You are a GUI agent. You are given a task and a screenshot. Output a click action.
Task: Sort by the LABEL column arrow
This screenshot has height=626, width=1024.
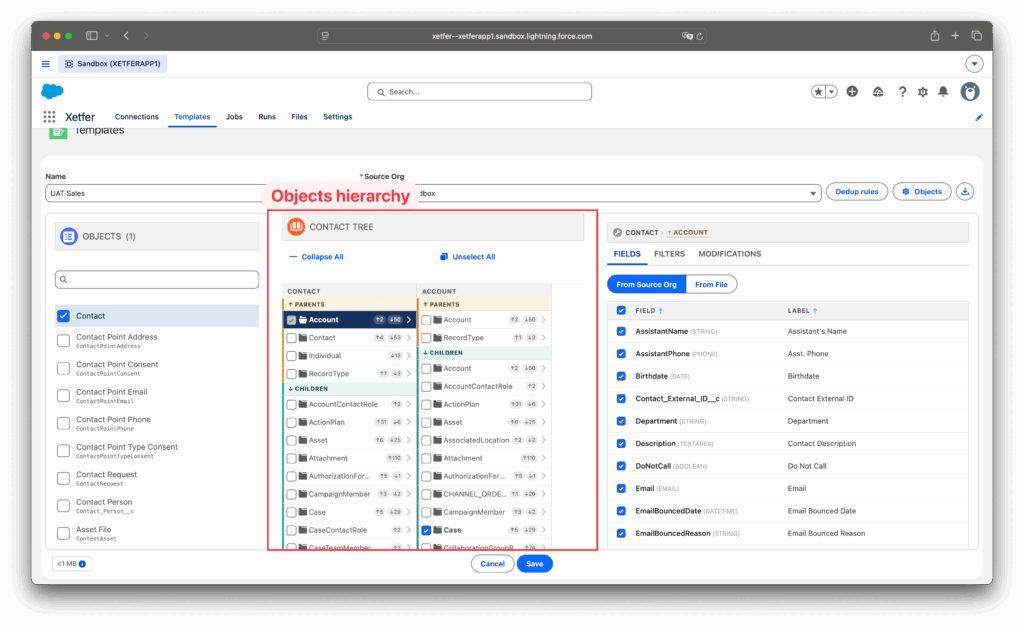click(814, 311)
